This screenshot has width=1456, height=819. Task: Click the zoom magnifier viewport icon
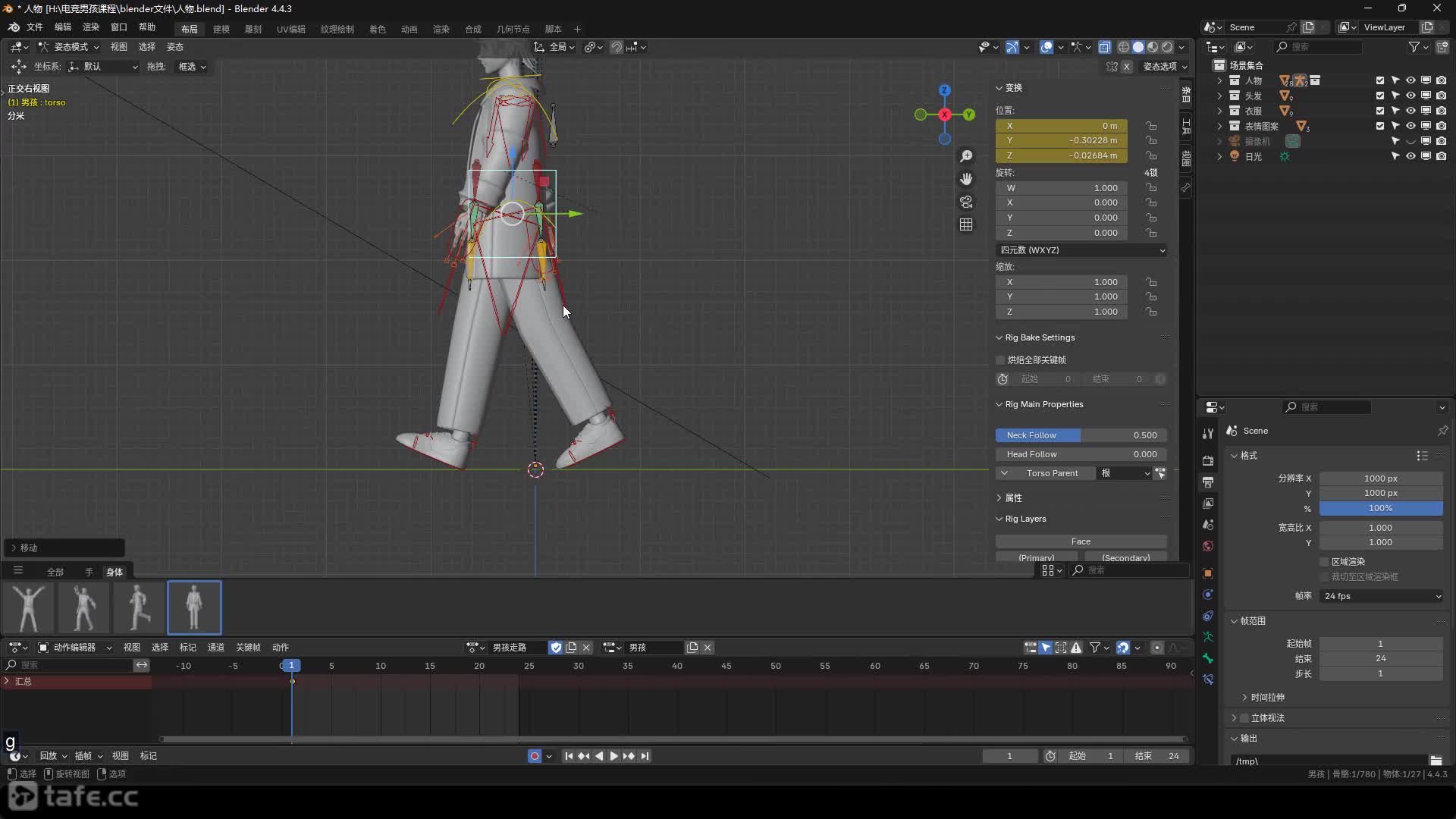tap(966, 156)
